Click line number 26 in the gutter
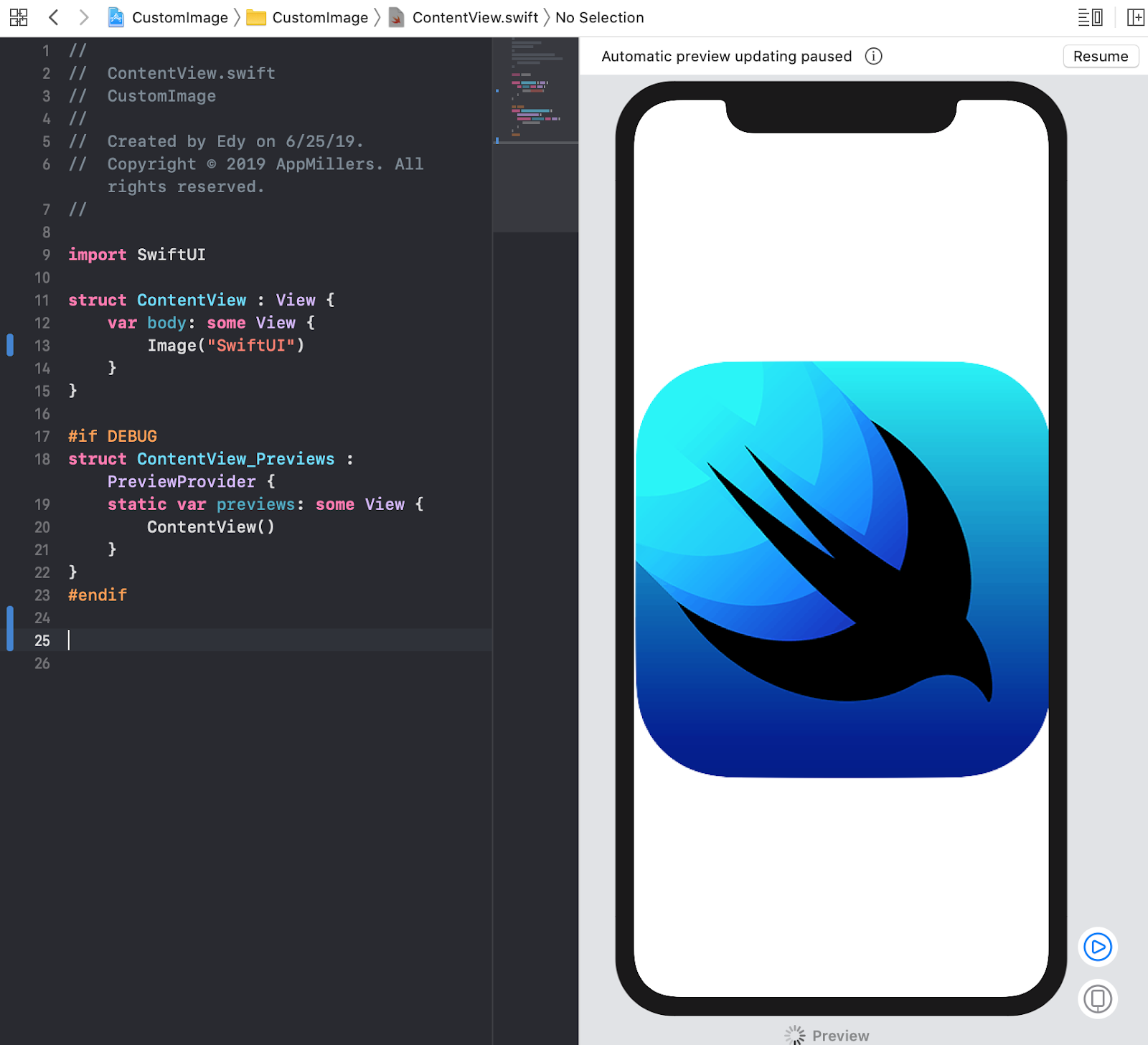Screen dimensions: 1148x1045 42,663
